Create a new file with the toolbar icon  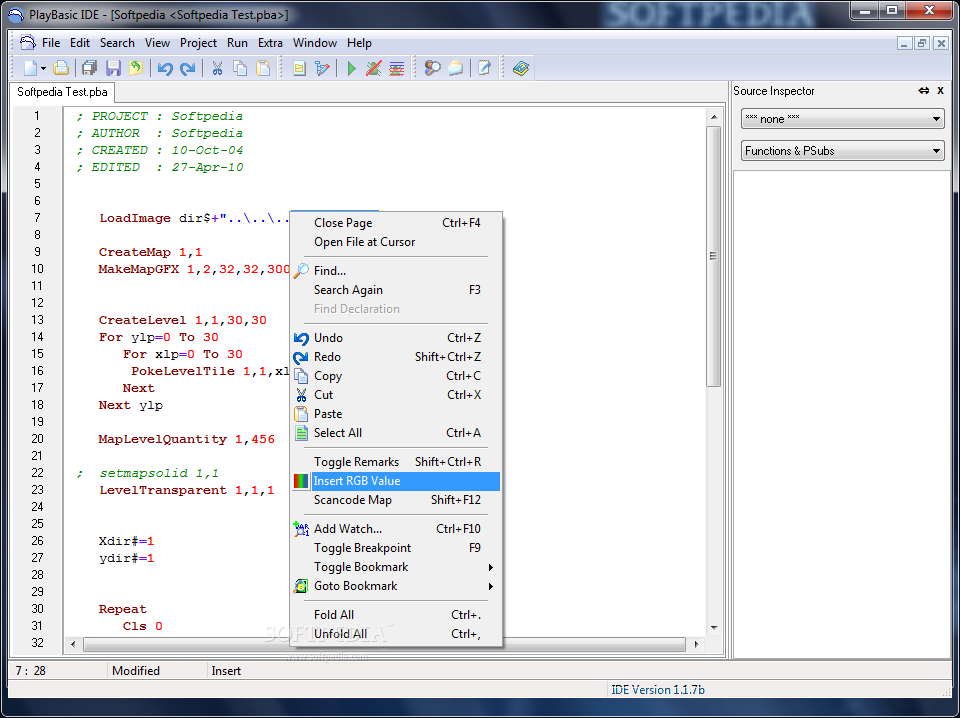point(30,69)
